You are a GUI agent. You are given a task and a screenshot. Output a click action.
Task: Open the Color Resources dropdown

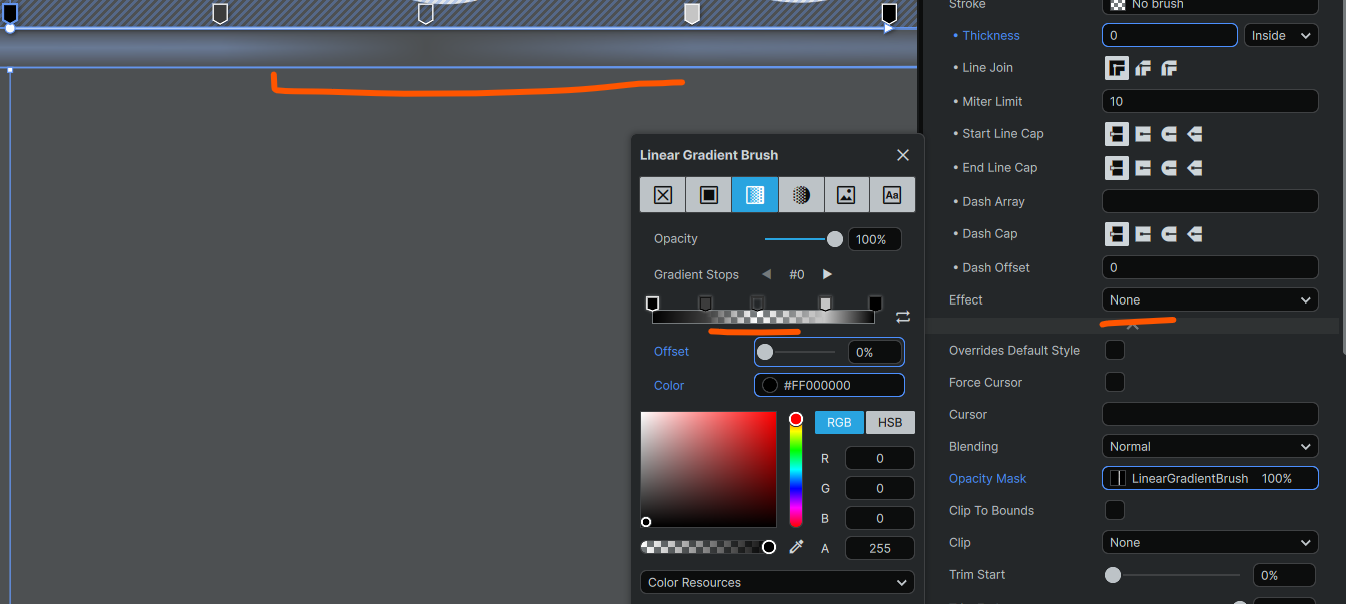click(777, 582)
